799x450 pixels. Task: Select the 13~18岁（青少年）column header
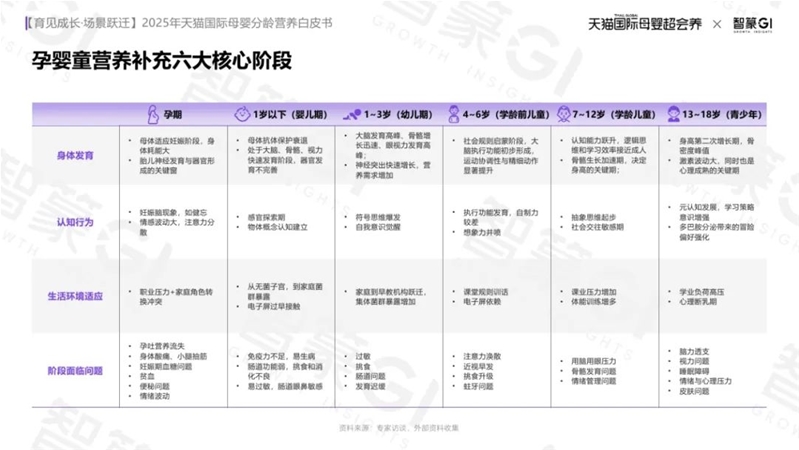[x=722, y=115]
